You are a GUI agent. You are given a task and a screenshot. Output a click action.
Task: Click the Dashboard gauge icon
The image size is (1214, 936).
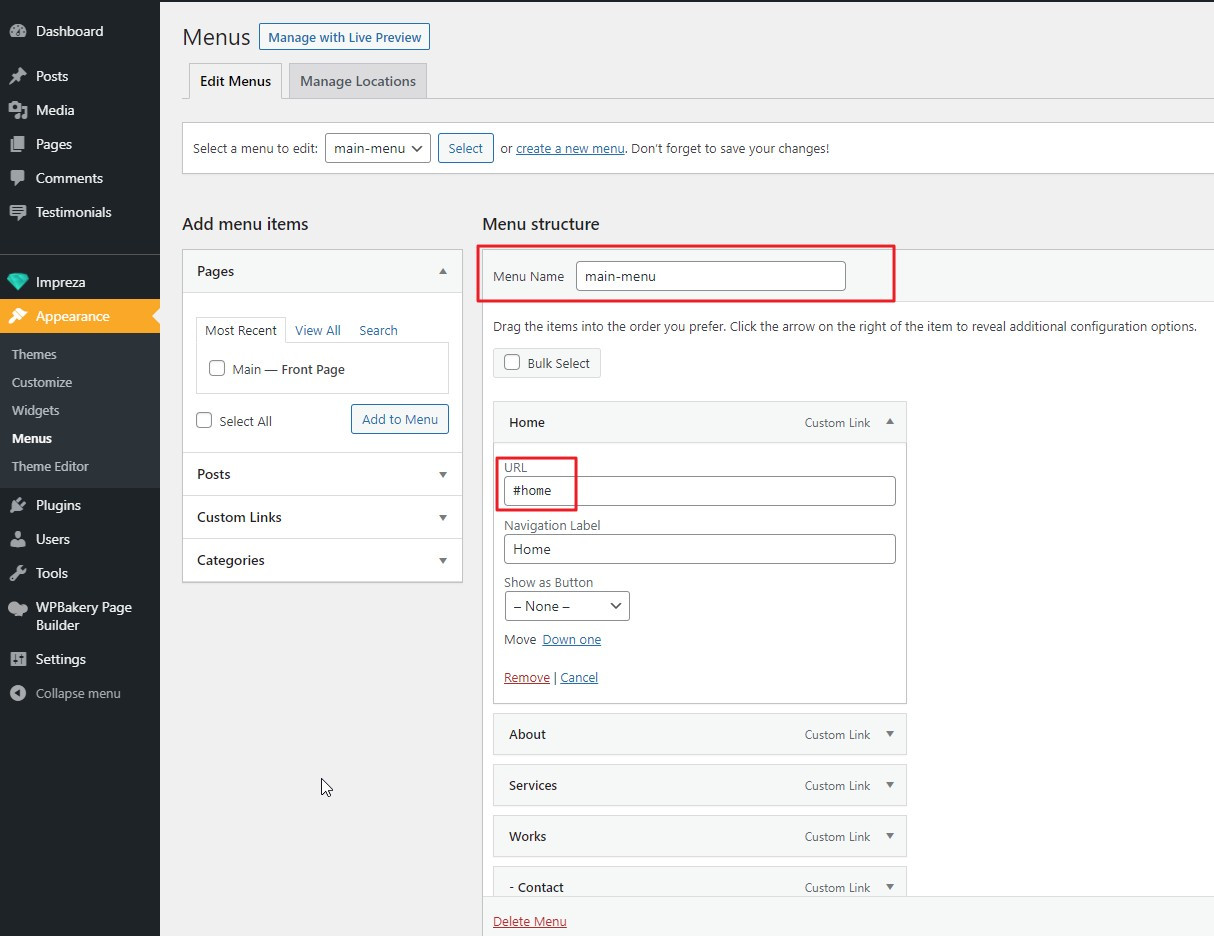click(18, 31)
